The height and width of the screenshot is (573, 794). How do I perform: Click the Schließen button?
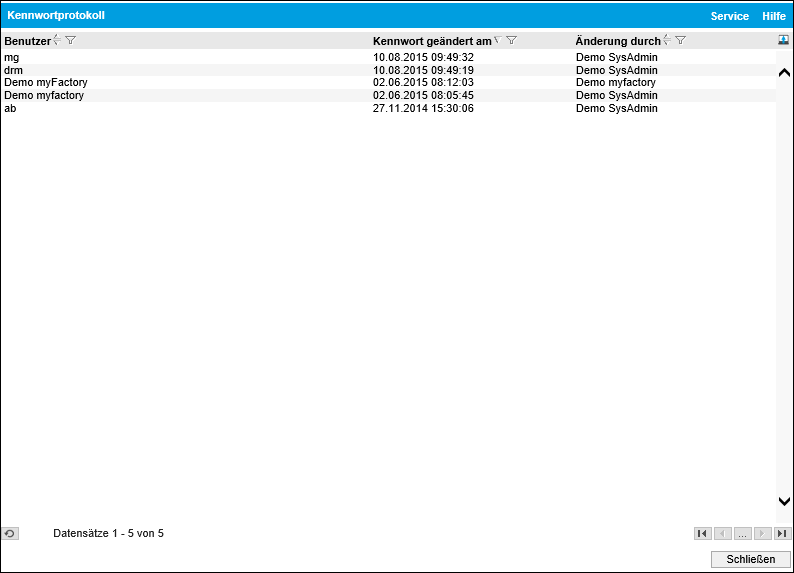click(751, 559)
